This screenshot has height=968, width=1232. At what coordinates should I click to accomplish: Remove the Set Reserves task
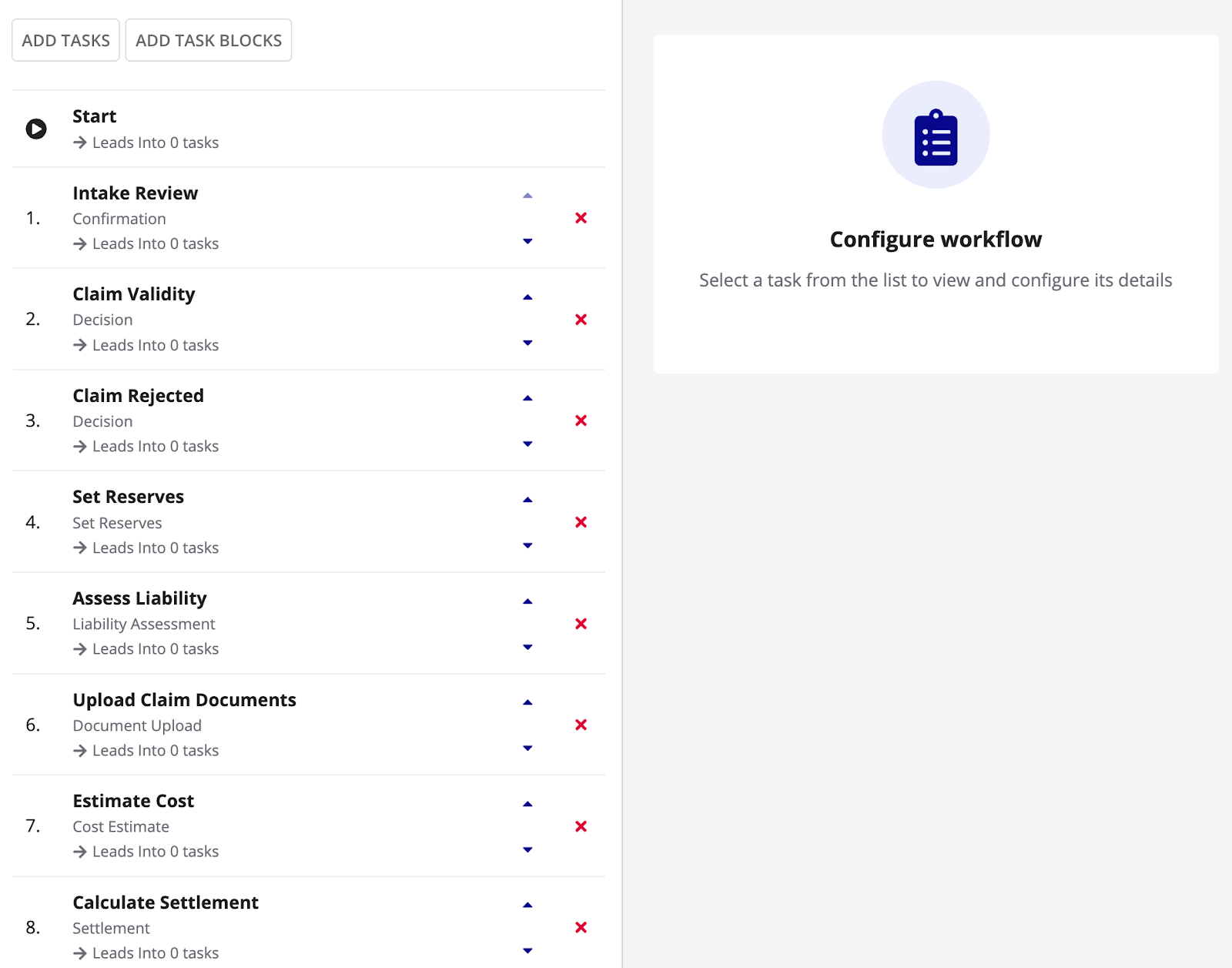581,522
